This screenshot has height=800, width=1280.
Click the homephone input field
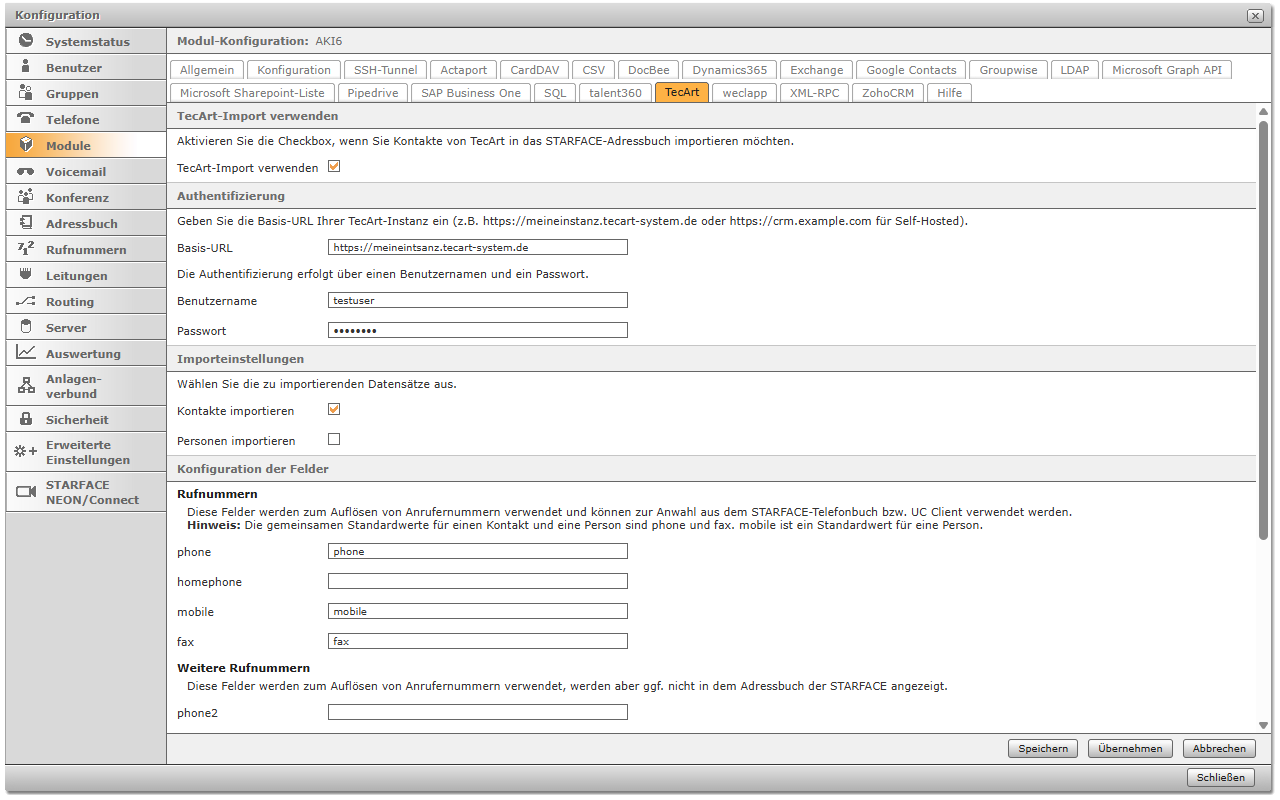click(x=478, y=581)
